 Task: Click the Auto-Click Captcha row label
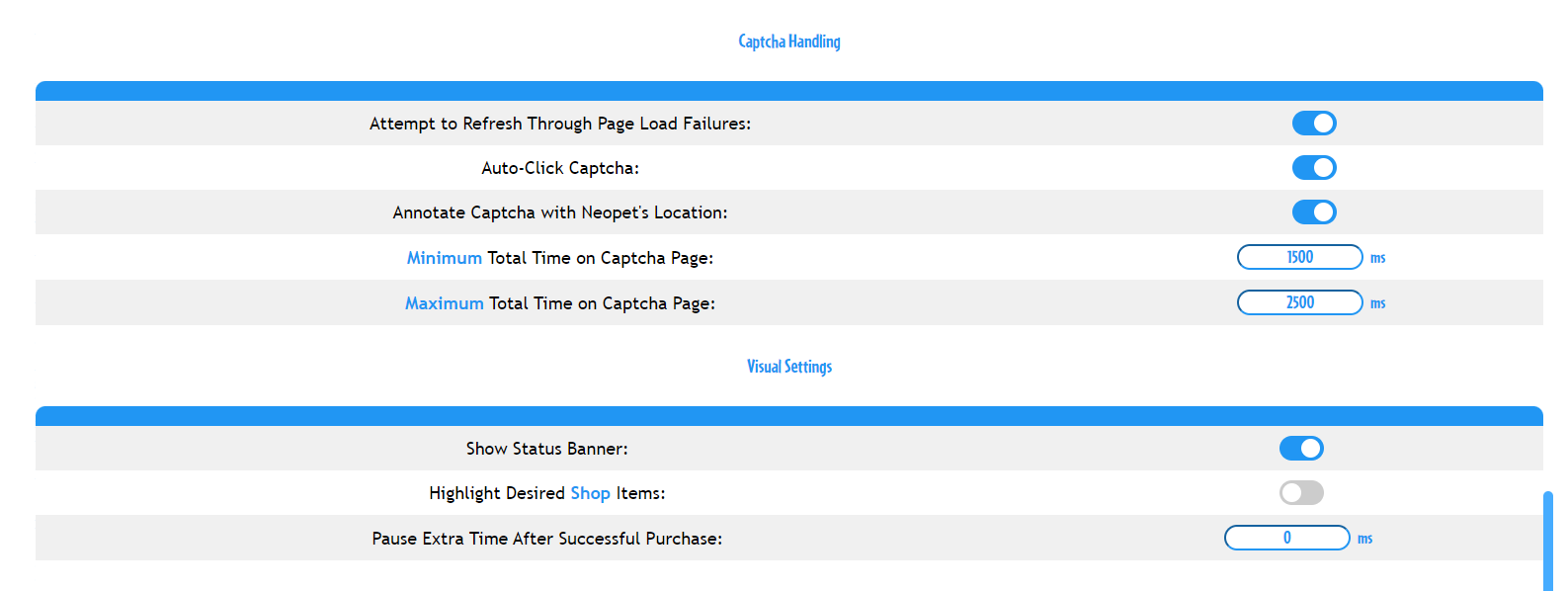tap(560, 167)
